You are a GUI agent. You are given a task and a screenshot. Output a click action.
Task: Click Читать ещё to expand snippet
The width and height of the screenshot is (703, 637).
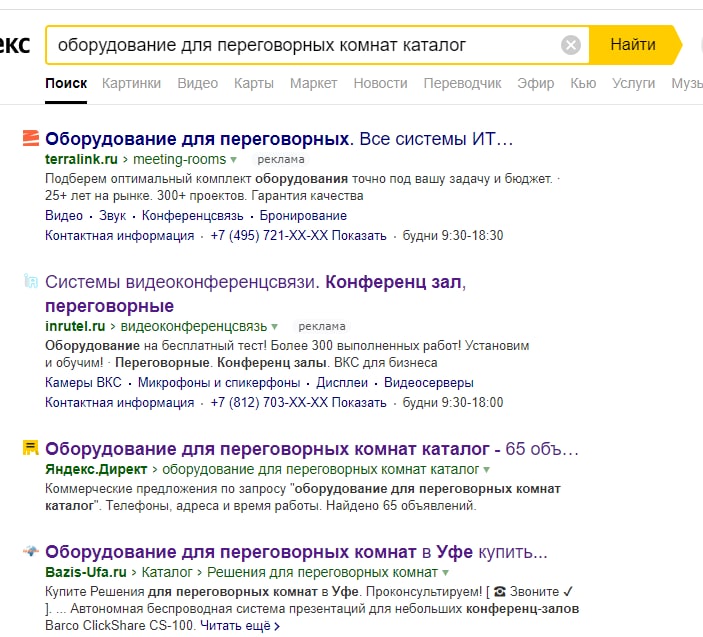coord(240,625)
